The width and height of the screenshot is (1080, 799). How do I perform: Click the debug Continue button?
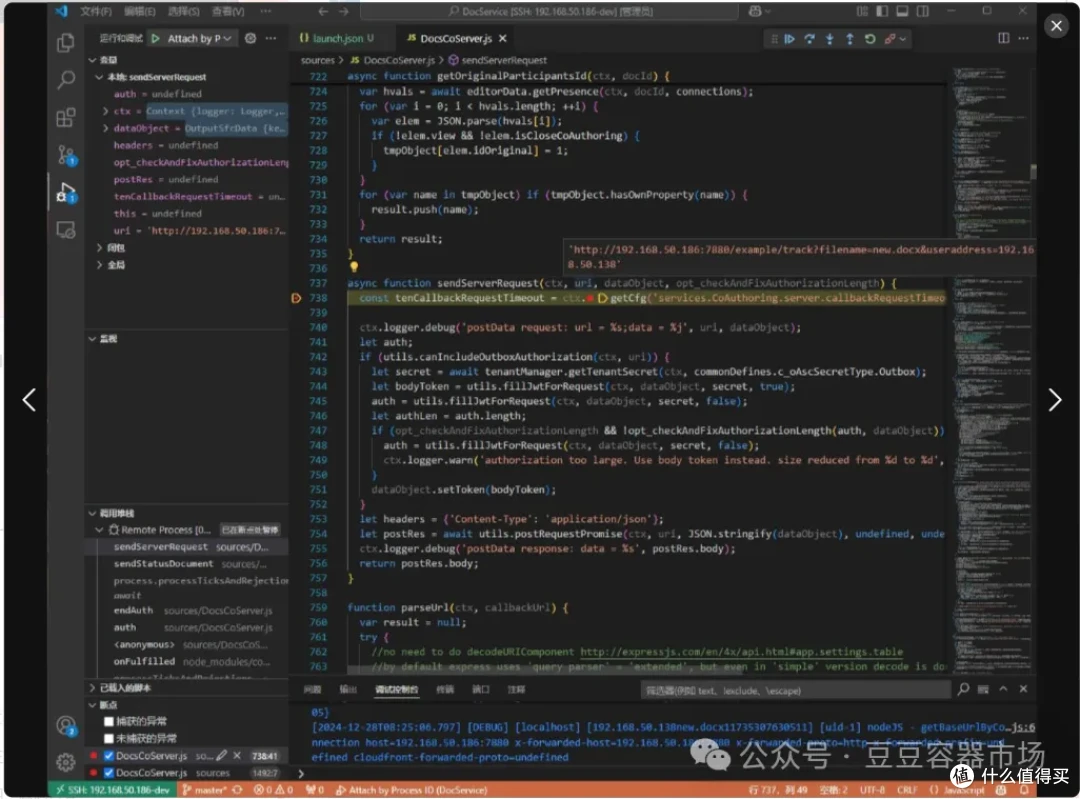[x=789, y=39]
